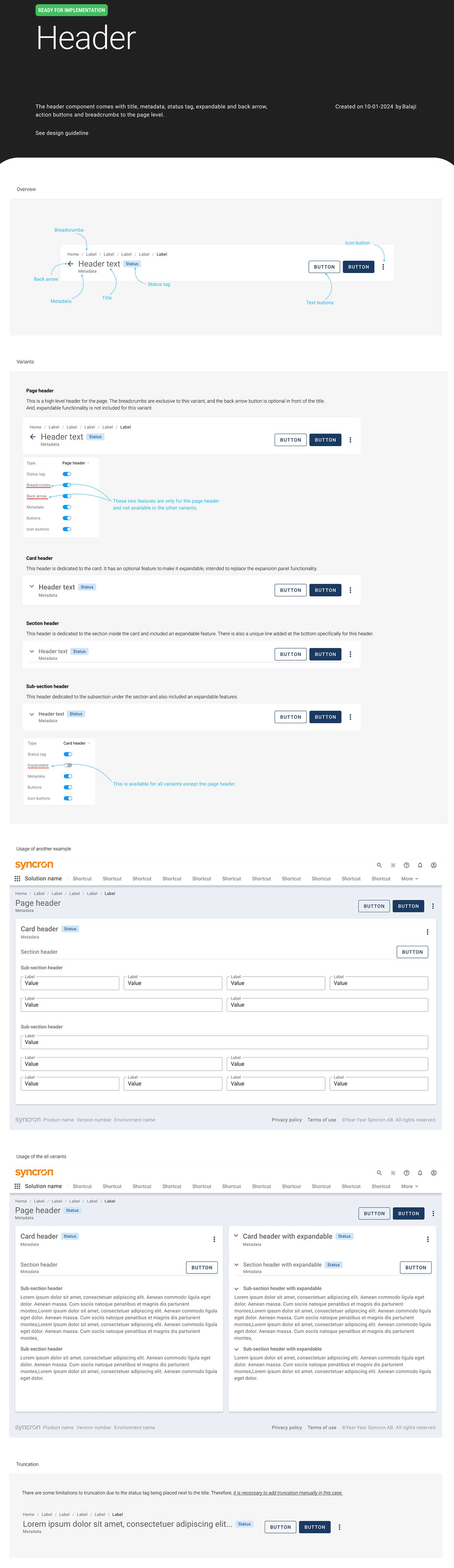Viewport: 454px width, 1568px height.
Task: Click search icon in 'Usage of the all variants' top bar
Action: (379, 1172)
